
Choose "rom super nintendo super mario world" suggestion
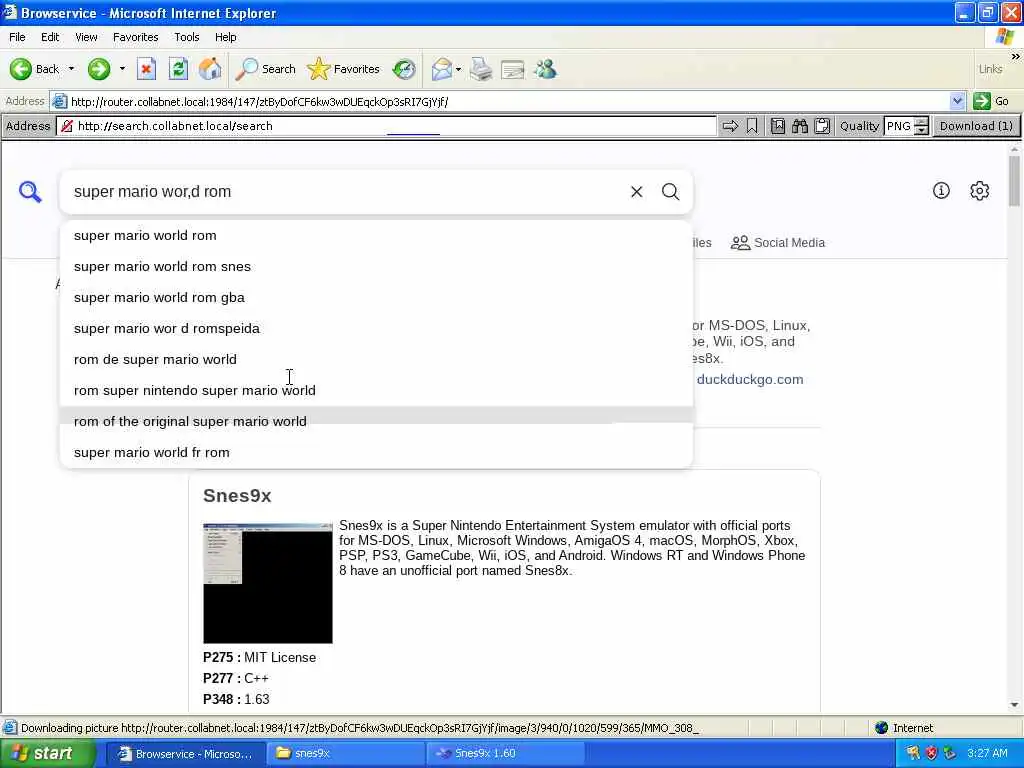376,391
